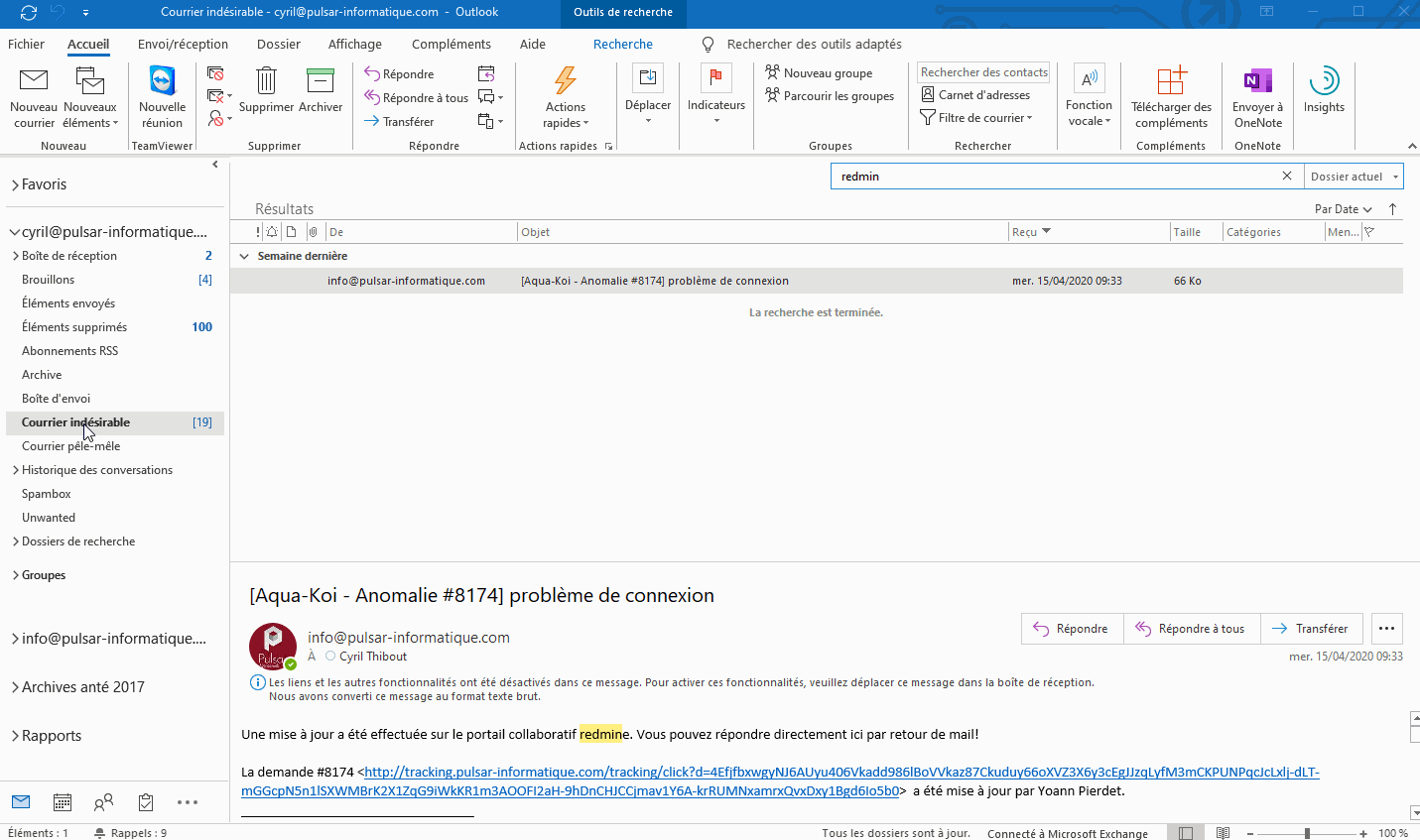Screen dimensions: 1420x840
Task: Start a TeamViewer Nouvelle réunion
Action: [x=162, y=98]
